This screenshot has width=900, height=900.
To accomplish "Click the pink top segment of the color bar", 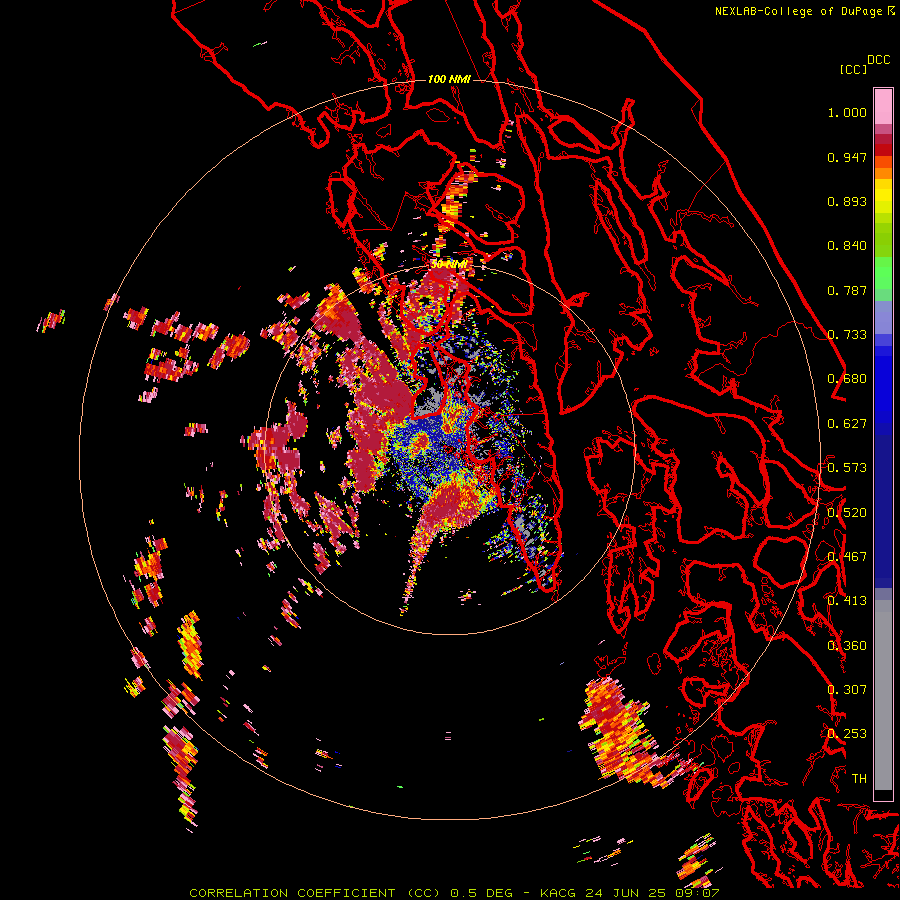I will click(883, 106).
